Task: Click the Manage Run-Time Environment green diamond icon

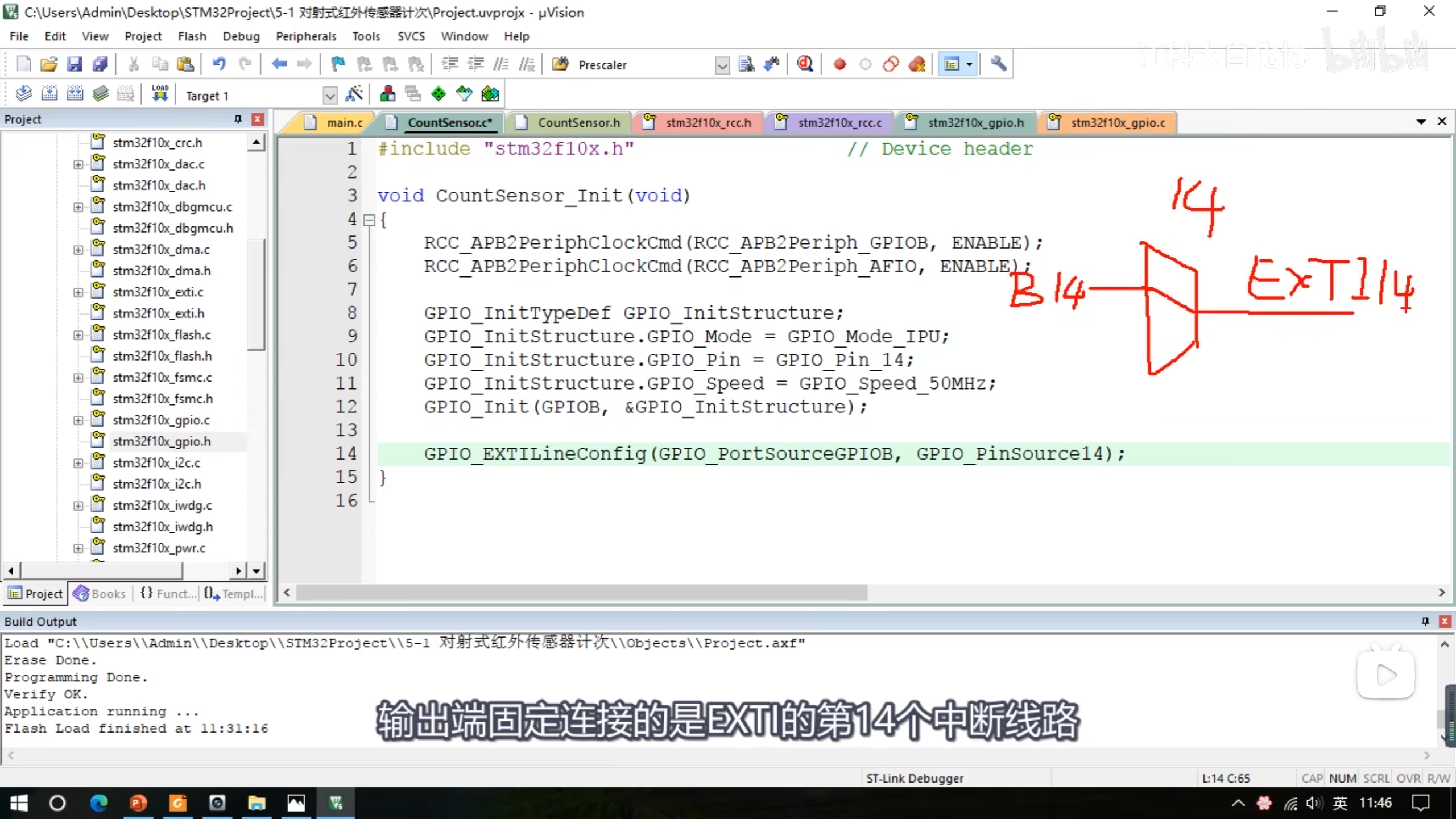Action: 439,94
